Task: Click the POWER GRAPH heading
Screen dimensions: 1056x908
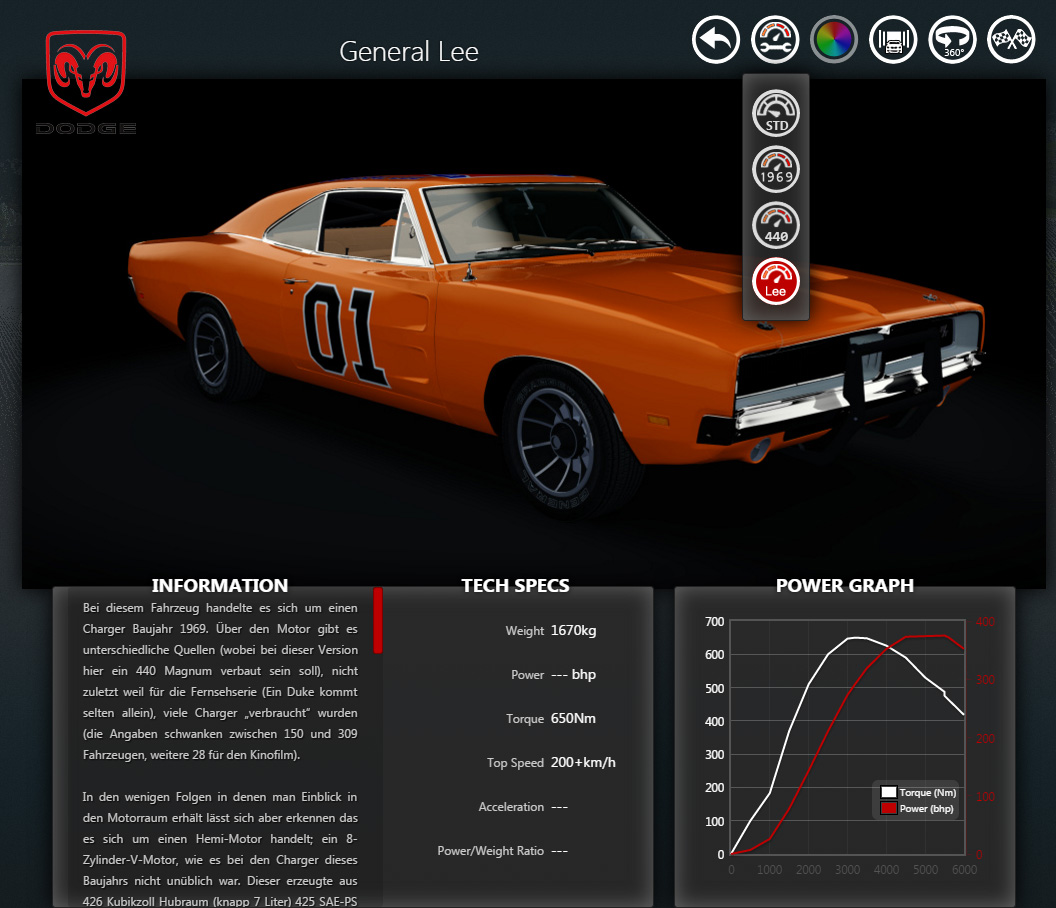Action: tap(845, 585)
